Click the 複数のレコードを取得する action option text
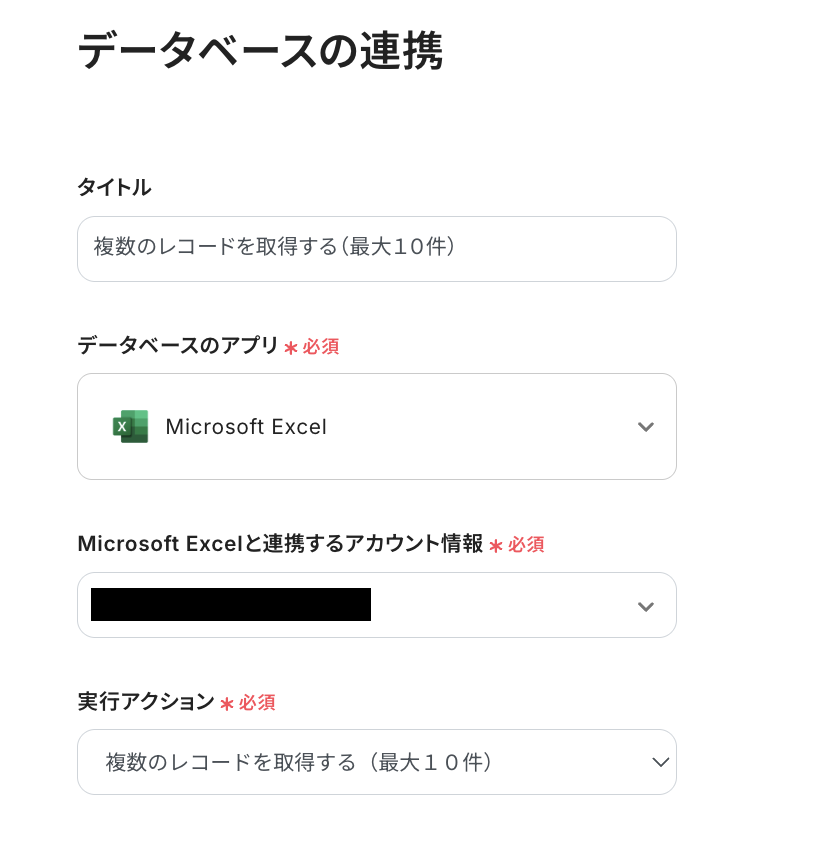 300,762
